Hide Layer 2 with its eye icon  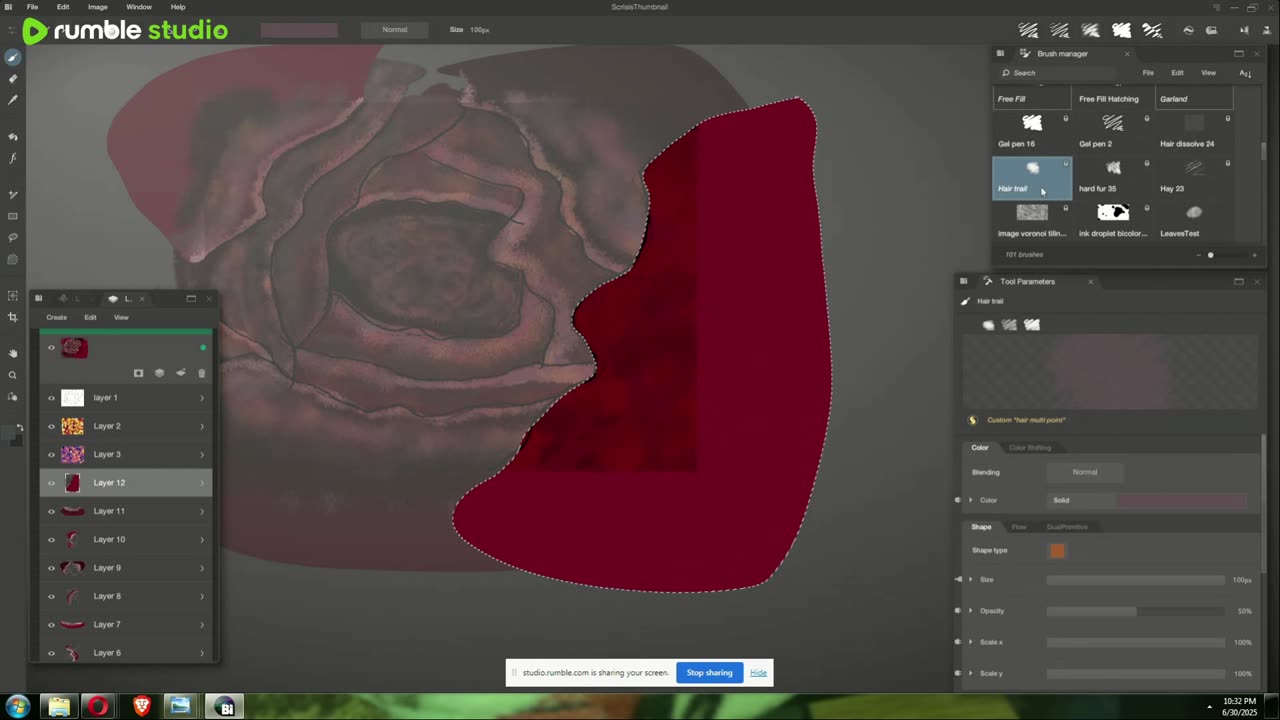51,426
